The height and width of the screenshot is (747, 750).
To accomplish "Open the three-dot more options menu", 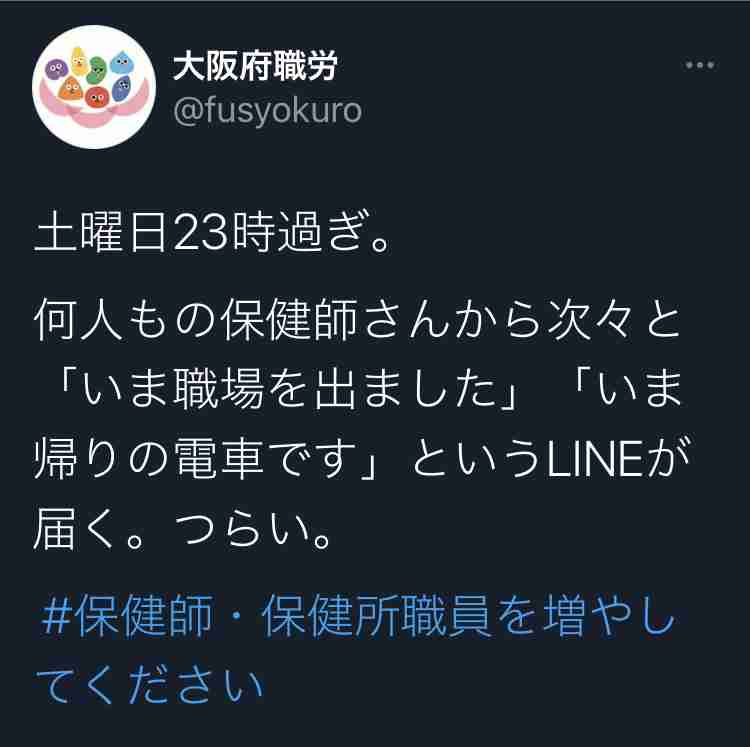I will [x=700, y=65].
